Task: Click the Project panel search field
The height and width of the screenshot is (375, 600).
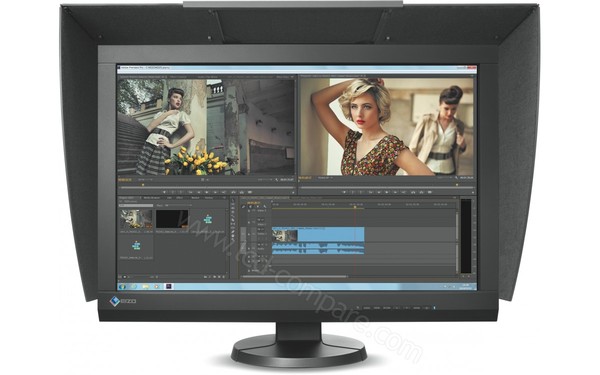Action: [x=136, y=205]
